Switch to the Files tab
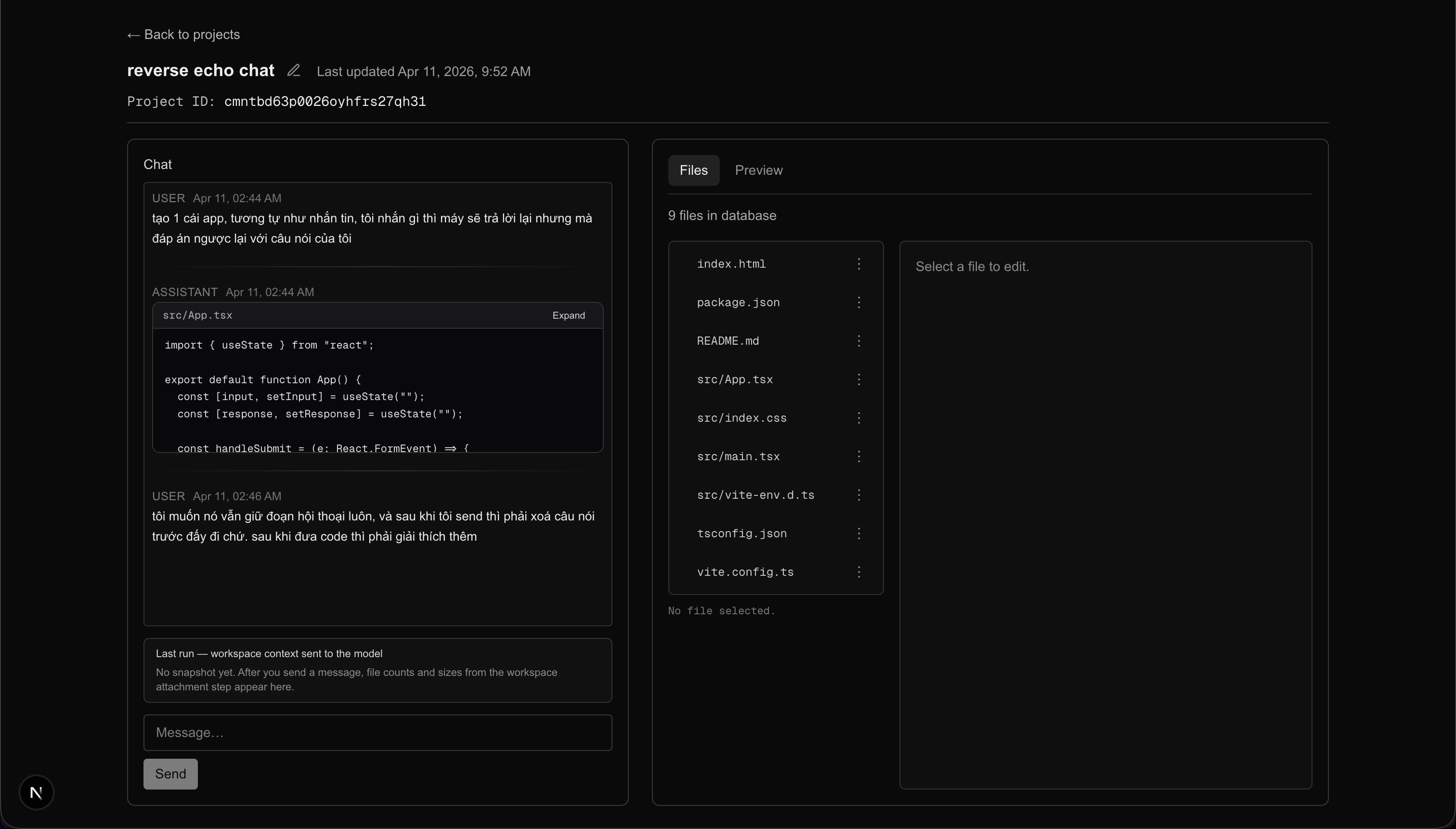Screen dimensions: 1456x829 (693, 169)
